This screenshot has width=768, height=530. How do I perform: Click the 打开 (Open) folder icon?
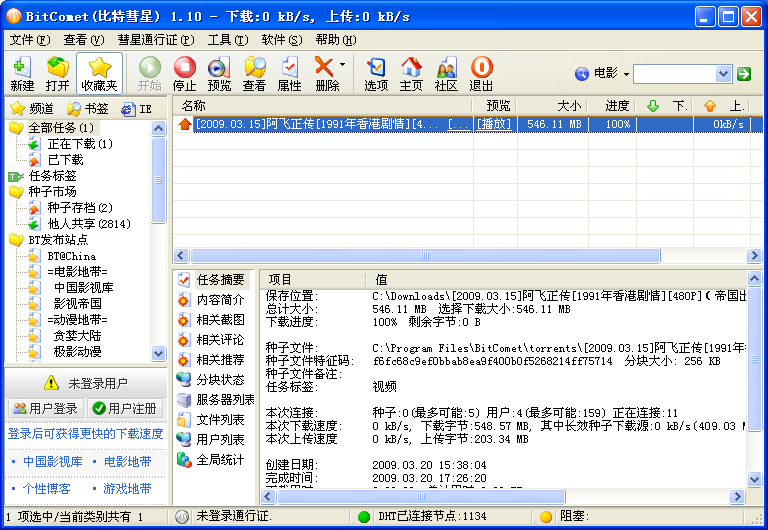click(57, 73)
